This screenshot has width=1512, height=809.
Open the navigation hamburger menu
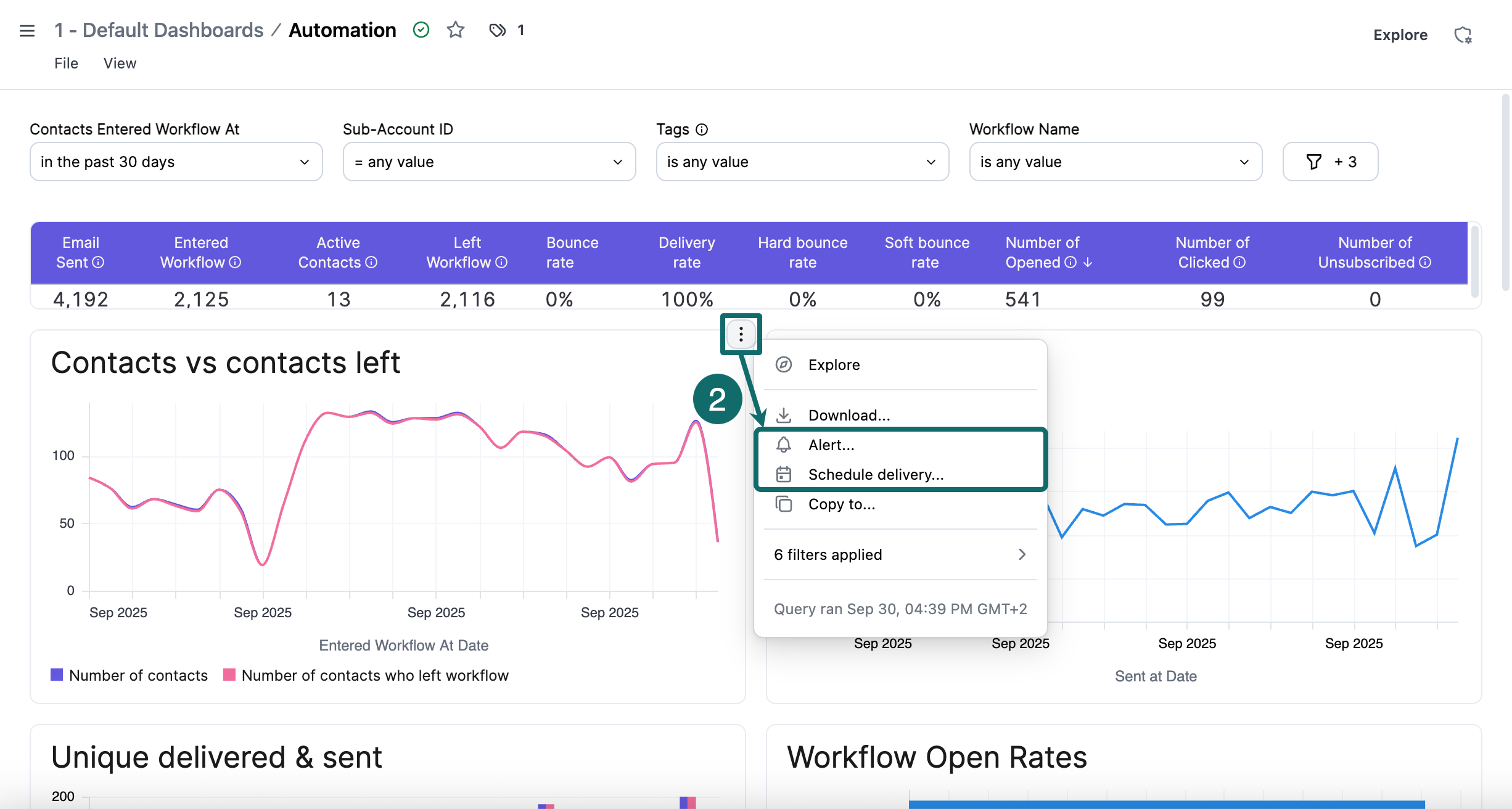tap(27, 30)
